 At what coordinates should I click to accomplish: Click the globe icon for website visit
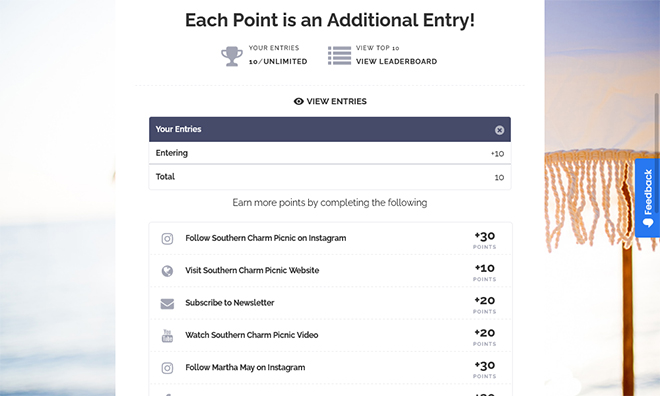(167, 271)
